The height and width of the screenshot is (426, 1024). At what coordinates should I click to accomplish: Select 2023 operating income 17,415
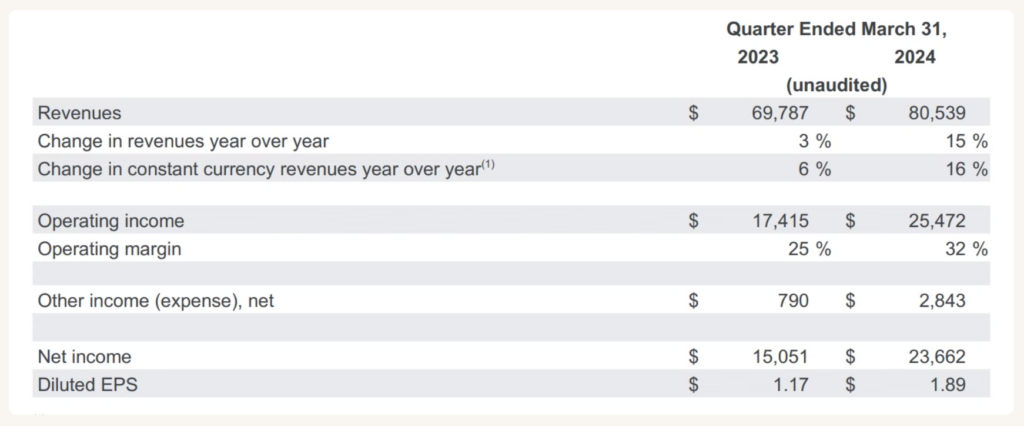click(x=780, y=221)
